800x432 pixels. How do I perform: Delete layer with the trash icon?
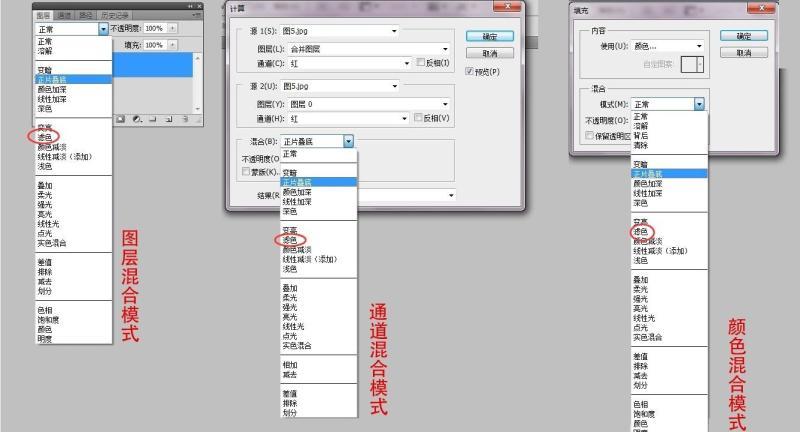(x=185, y=119)
